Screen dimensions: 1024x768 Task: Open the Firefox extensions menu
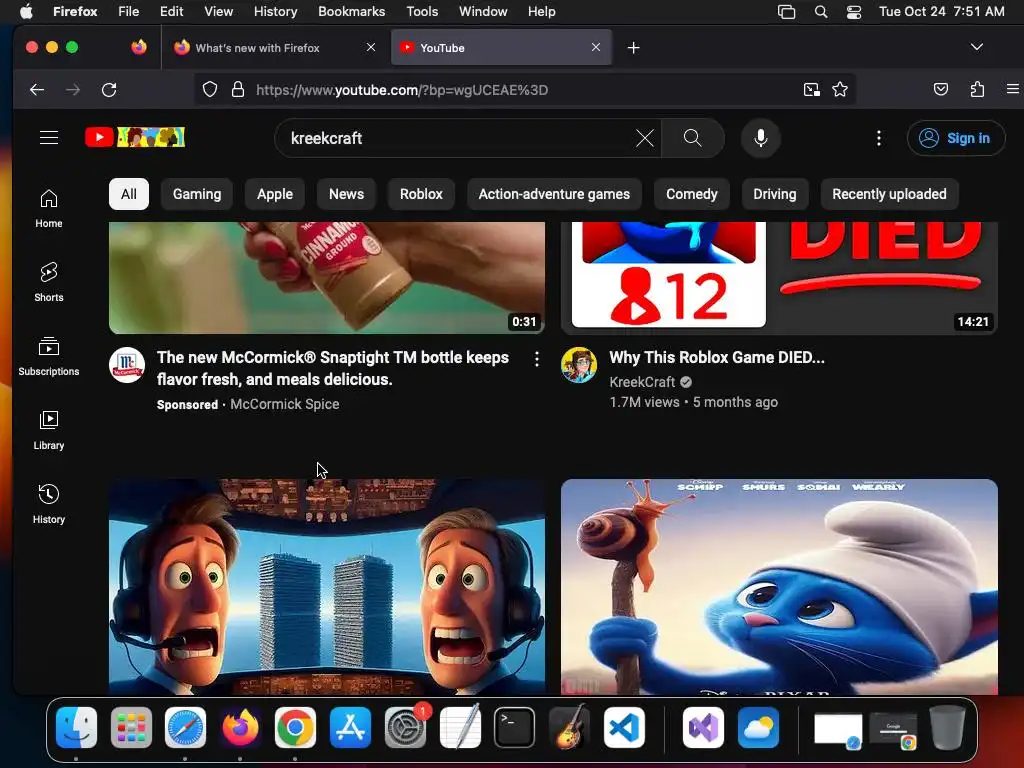coord(978,89)
